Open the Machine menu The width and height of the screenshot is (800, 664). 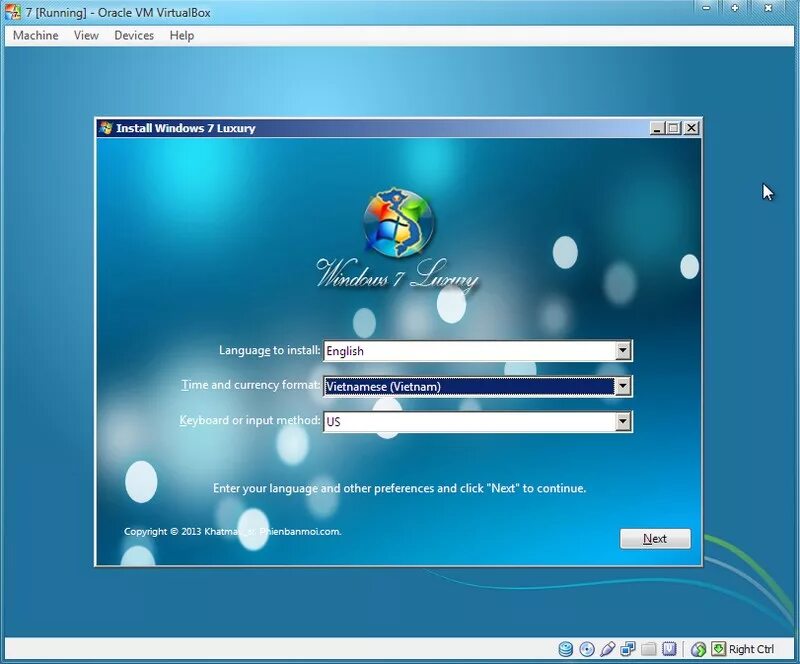click(36, 35)
